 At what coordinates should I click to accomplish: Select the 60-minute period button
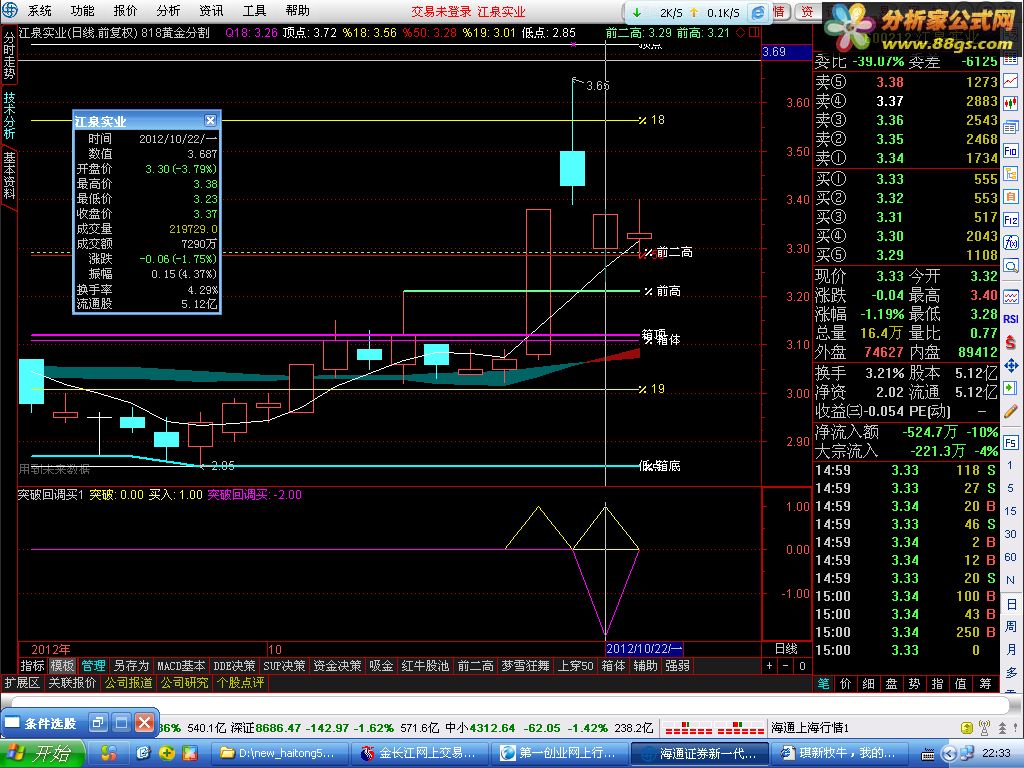1010,557
